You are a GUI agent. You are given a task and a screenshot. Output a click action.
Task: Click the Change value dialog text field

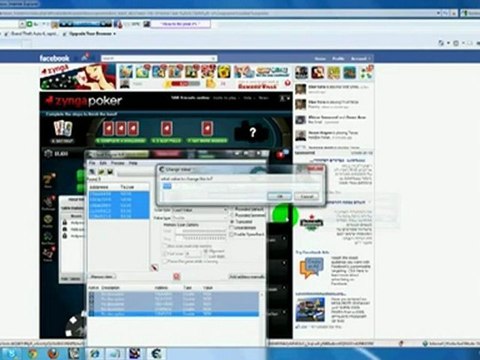tap(241, 186)
